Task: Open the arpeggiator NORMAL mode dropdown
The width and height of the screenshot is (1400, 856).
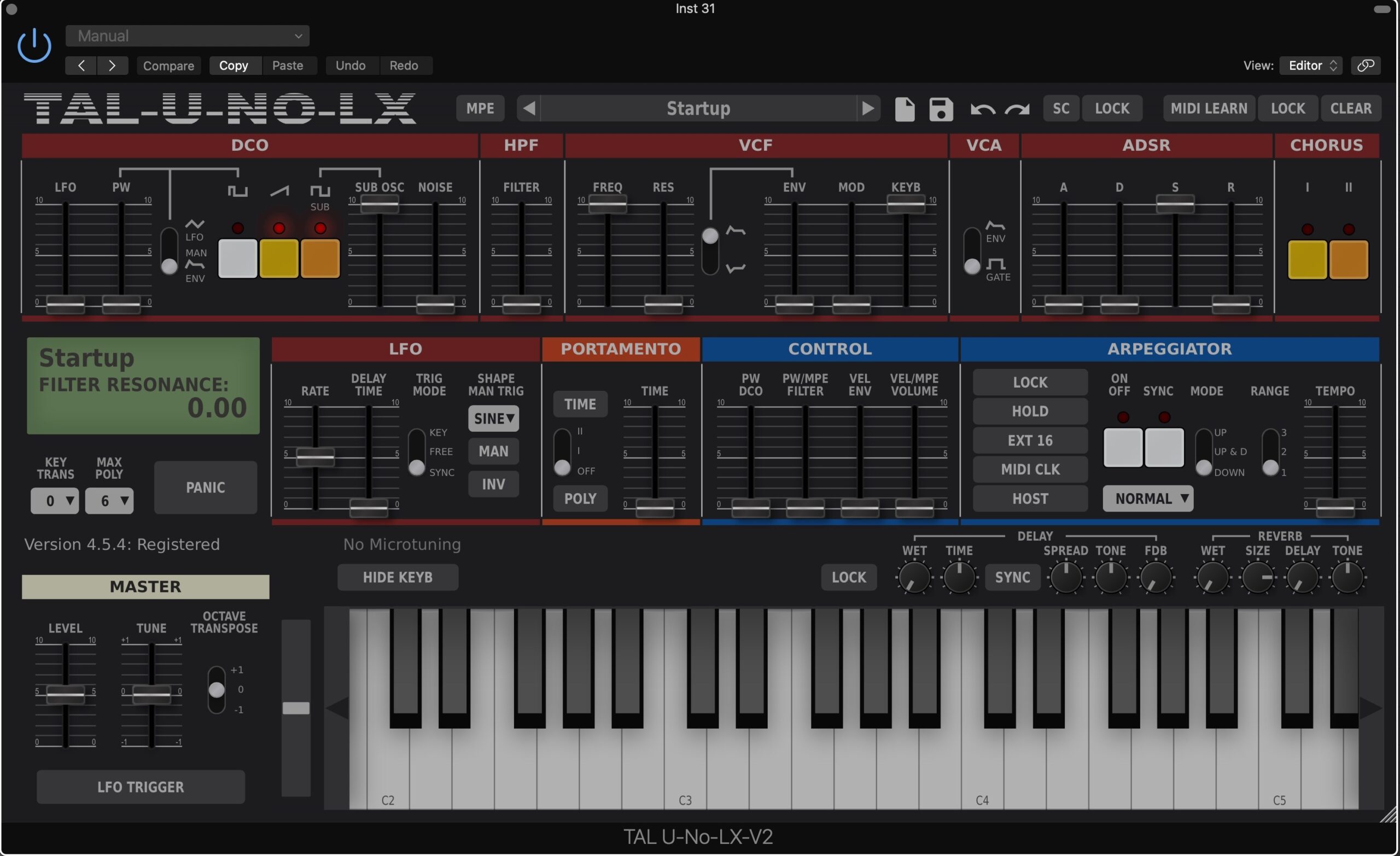Action: (x=1147, y=499)
